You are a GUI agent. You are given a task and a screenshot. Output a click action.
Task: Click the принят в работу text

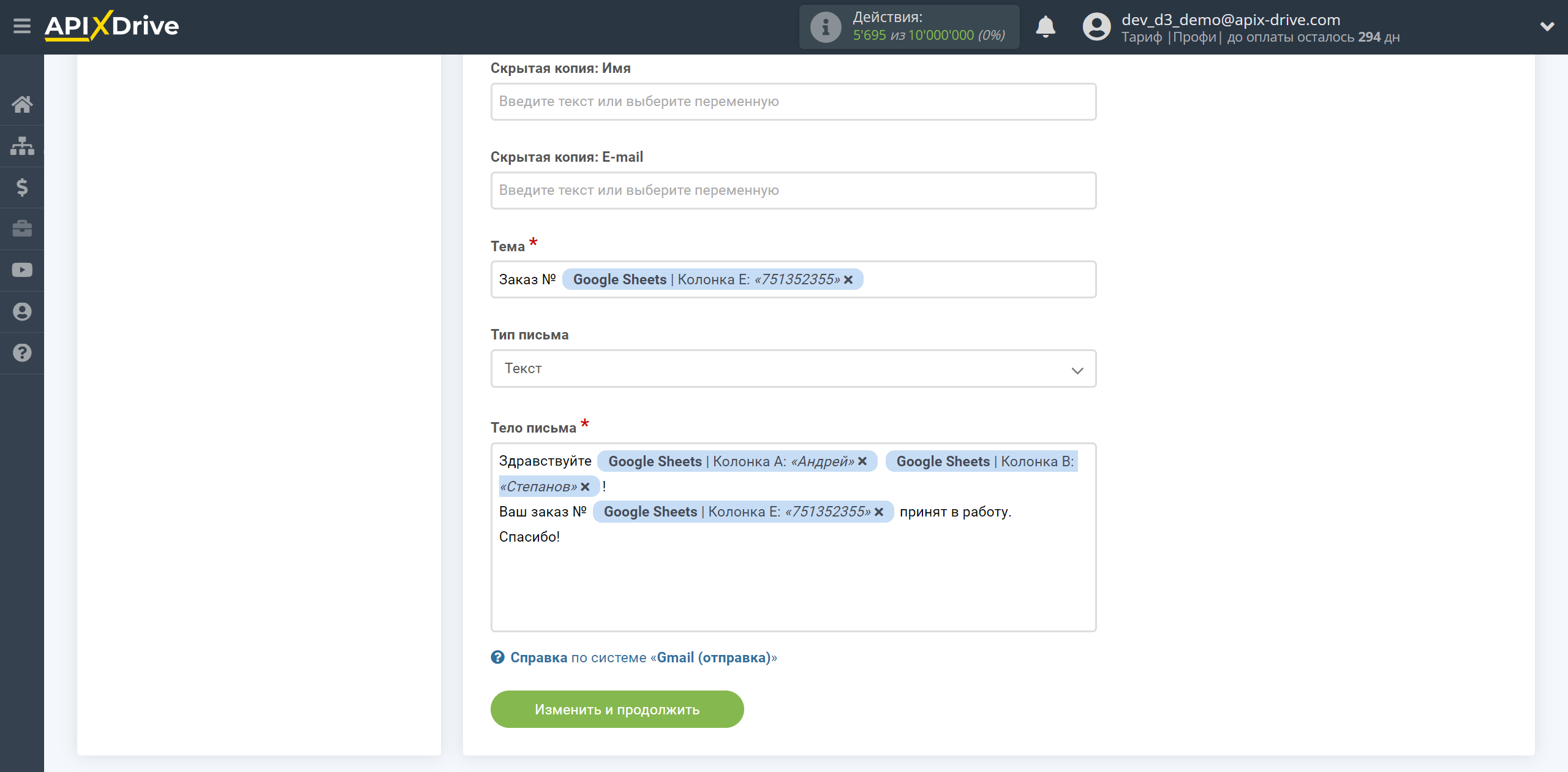(955, 512)
